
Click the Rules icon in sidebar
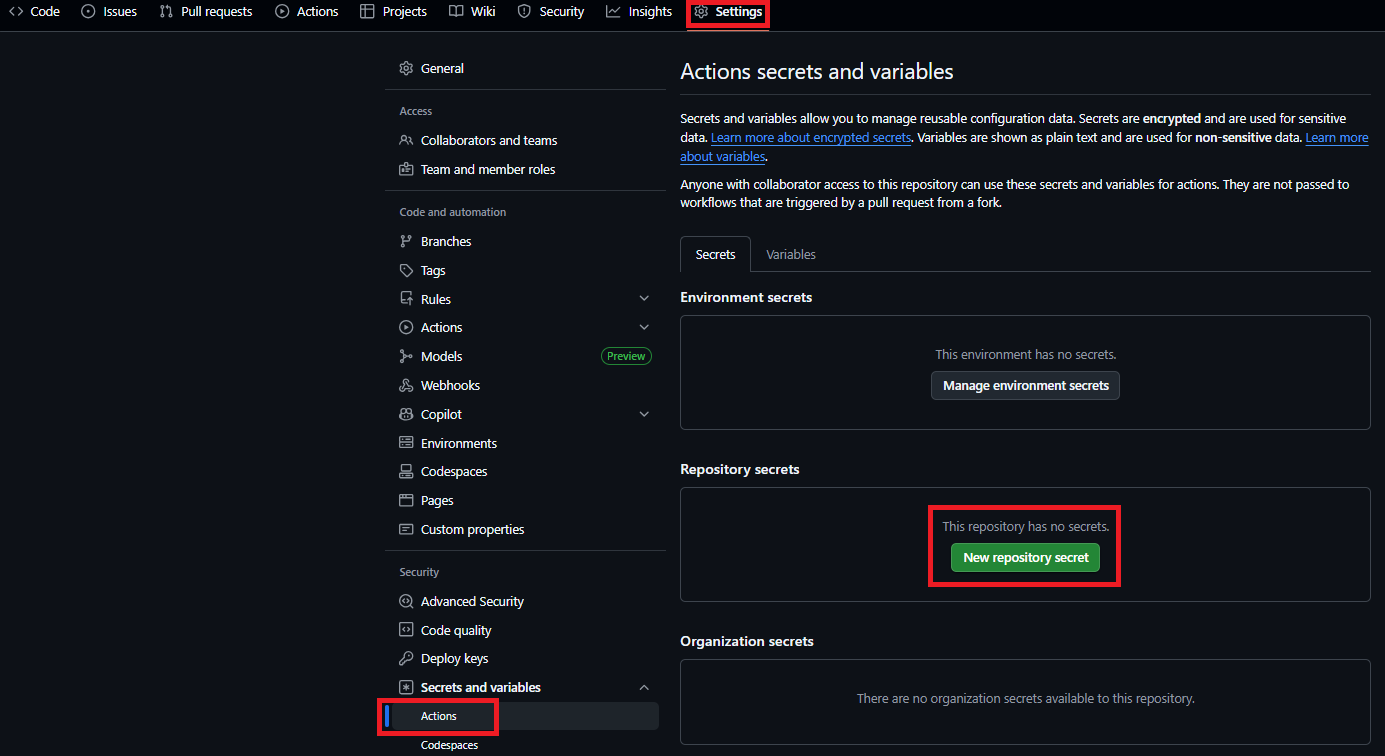[x=406, y=299]
